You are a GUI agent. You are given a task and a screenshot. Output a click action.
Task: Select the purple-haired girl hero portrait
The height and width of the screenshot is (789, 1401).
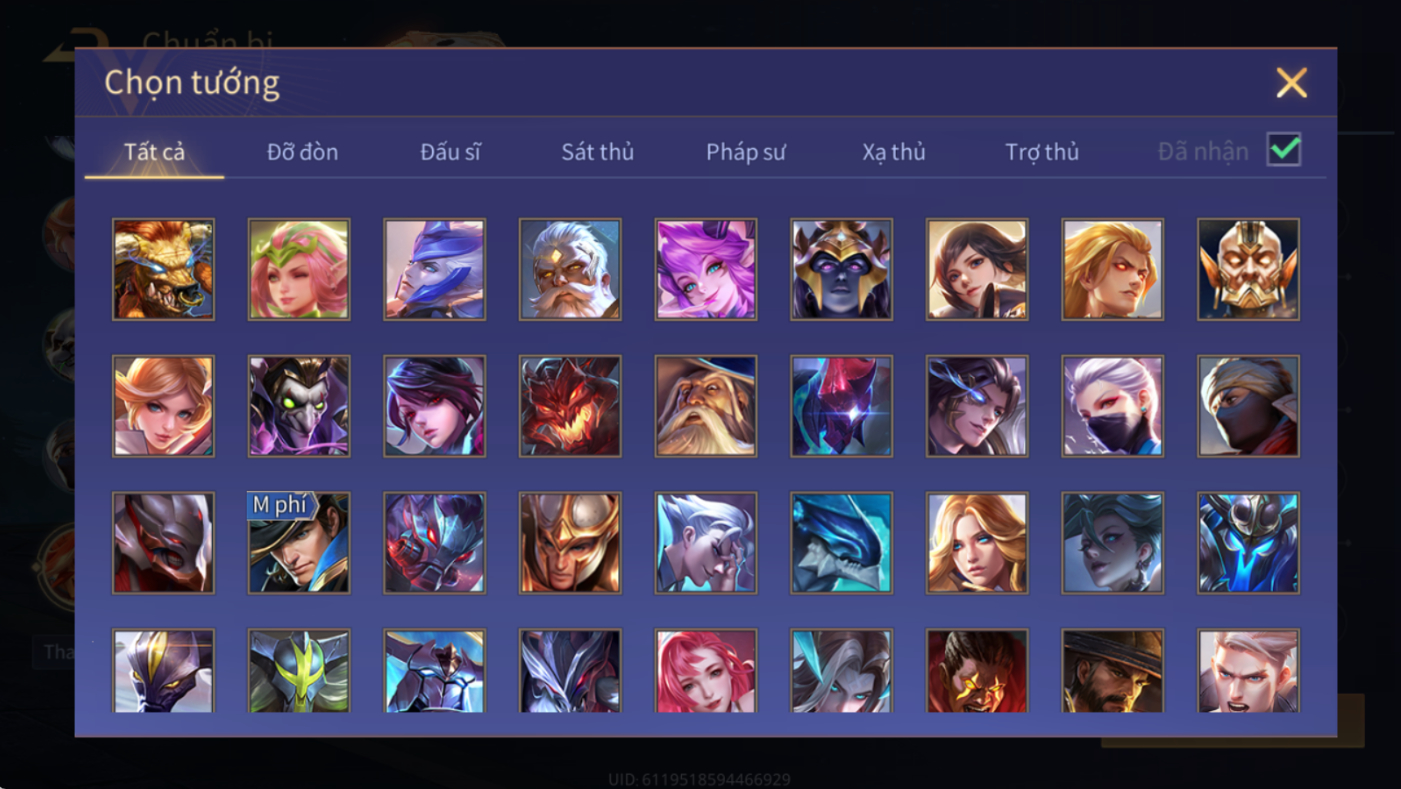click(x=706, y=270)
